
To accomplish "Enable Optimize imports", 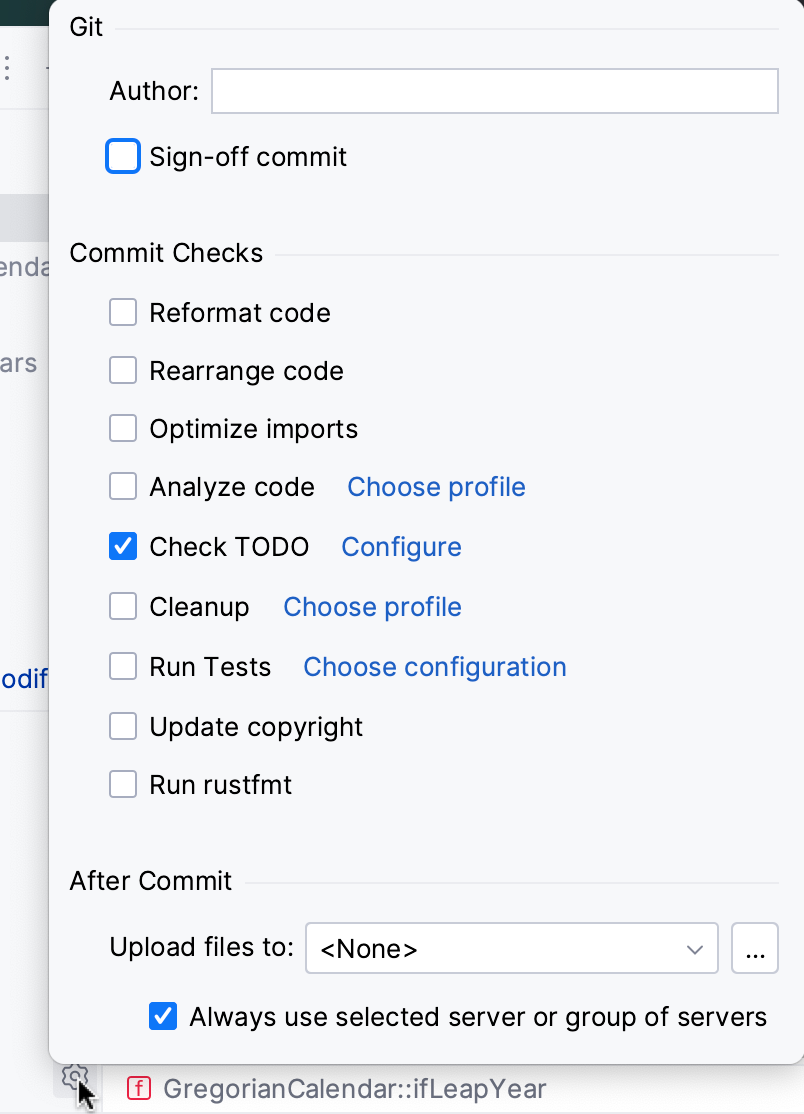I will (x=122, y=428).
